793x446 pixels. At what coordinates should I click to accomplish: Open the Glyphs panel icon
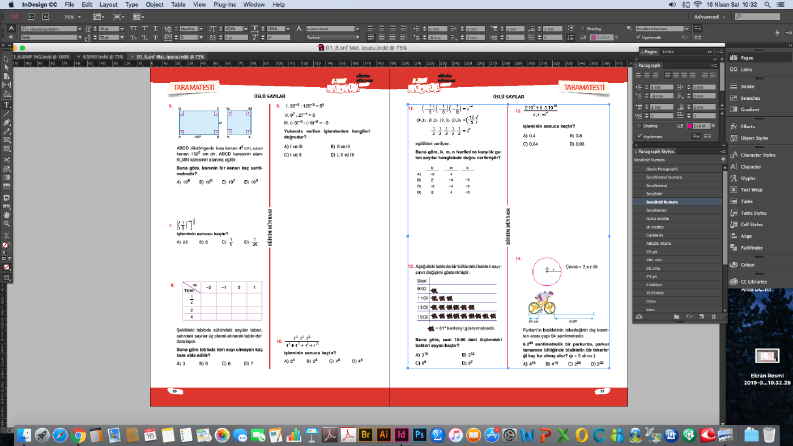[x=733, y=178]
